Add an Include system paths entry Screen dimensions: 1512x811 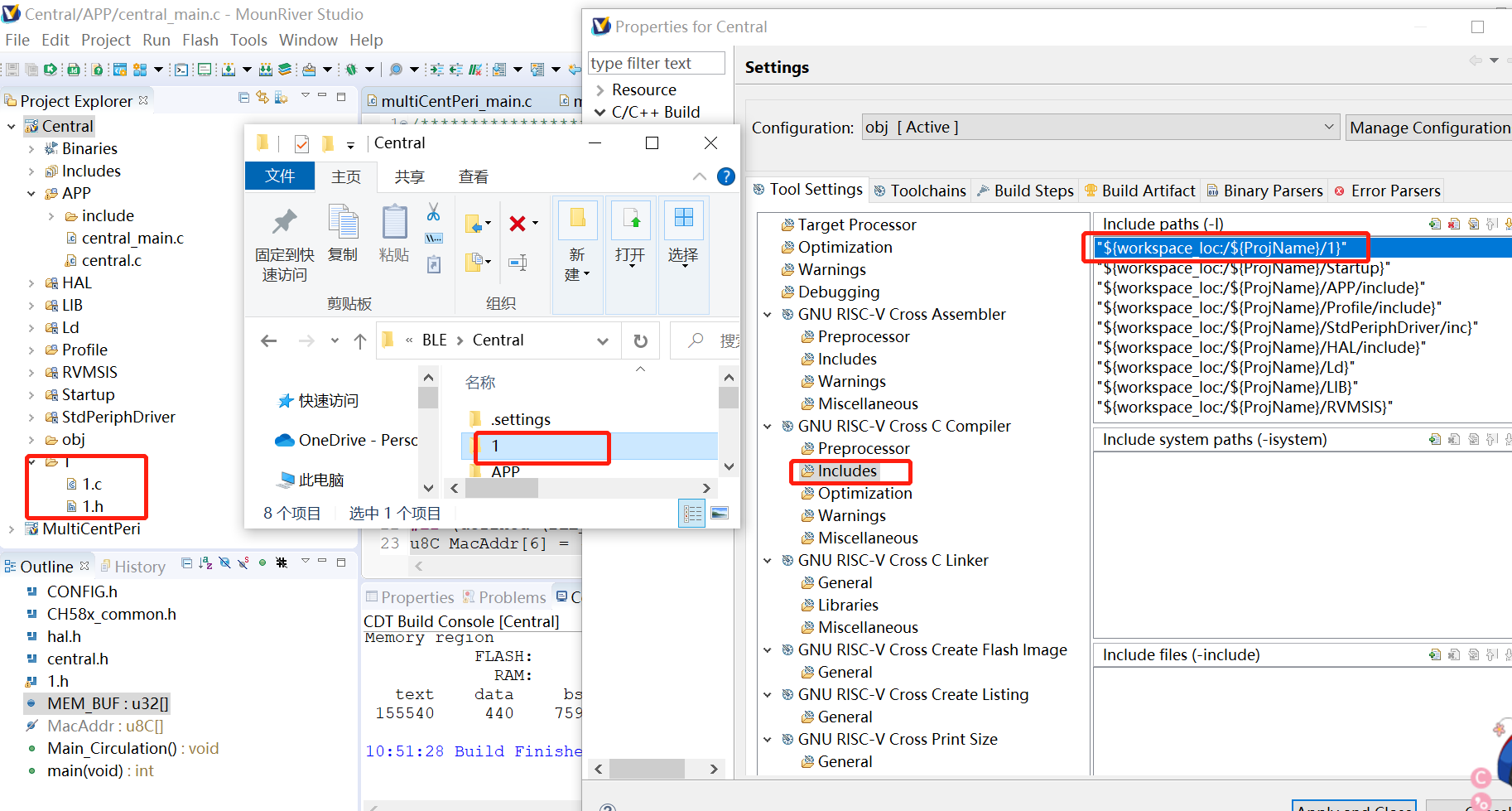[1435, 439]
